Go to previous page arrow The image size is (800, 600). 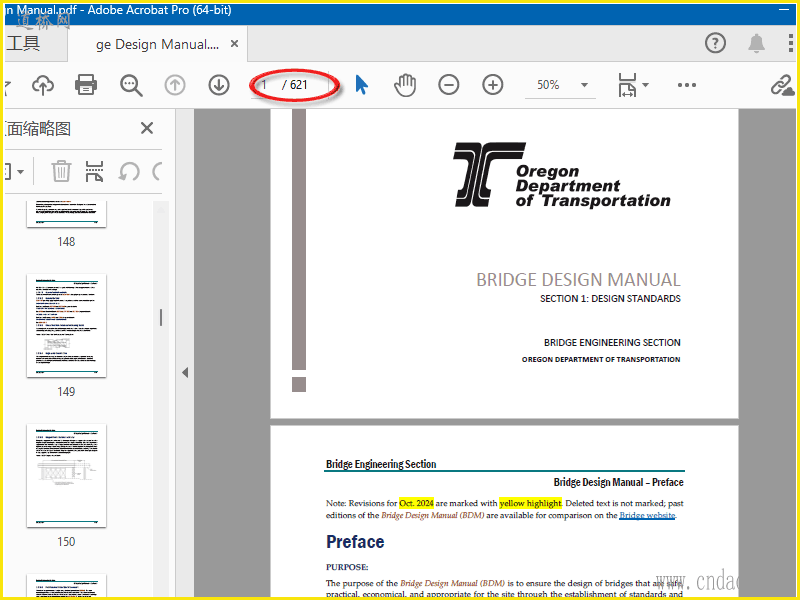coord(175,85)
